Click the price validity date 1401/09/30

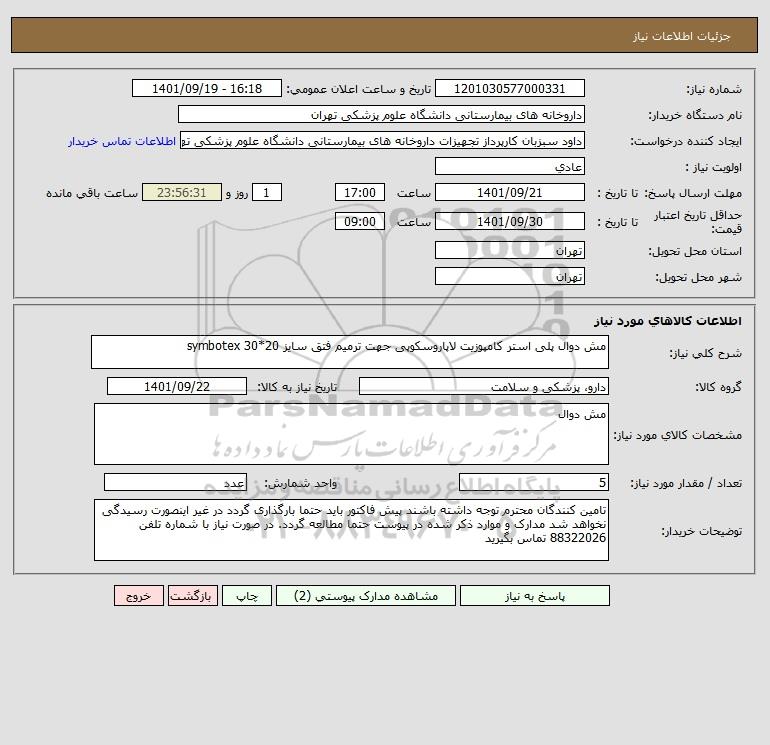point(510,221)
